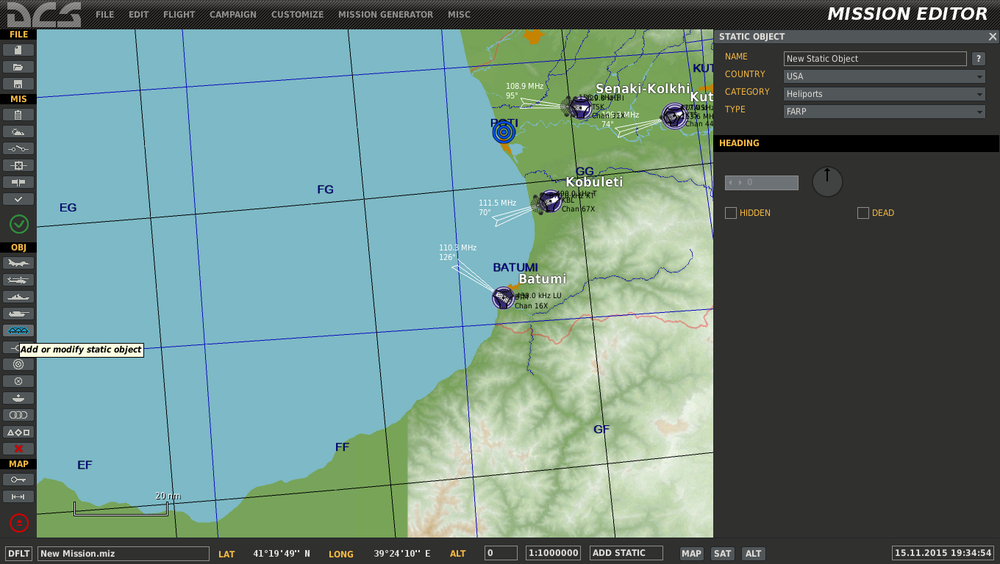
Task: Enable the HIDDEN checkbox
Action: tap(731, 213)
